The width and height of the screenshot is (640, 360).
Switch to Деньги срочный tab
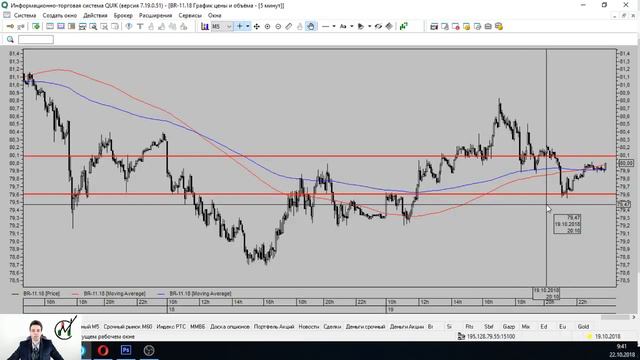(365, 327)
